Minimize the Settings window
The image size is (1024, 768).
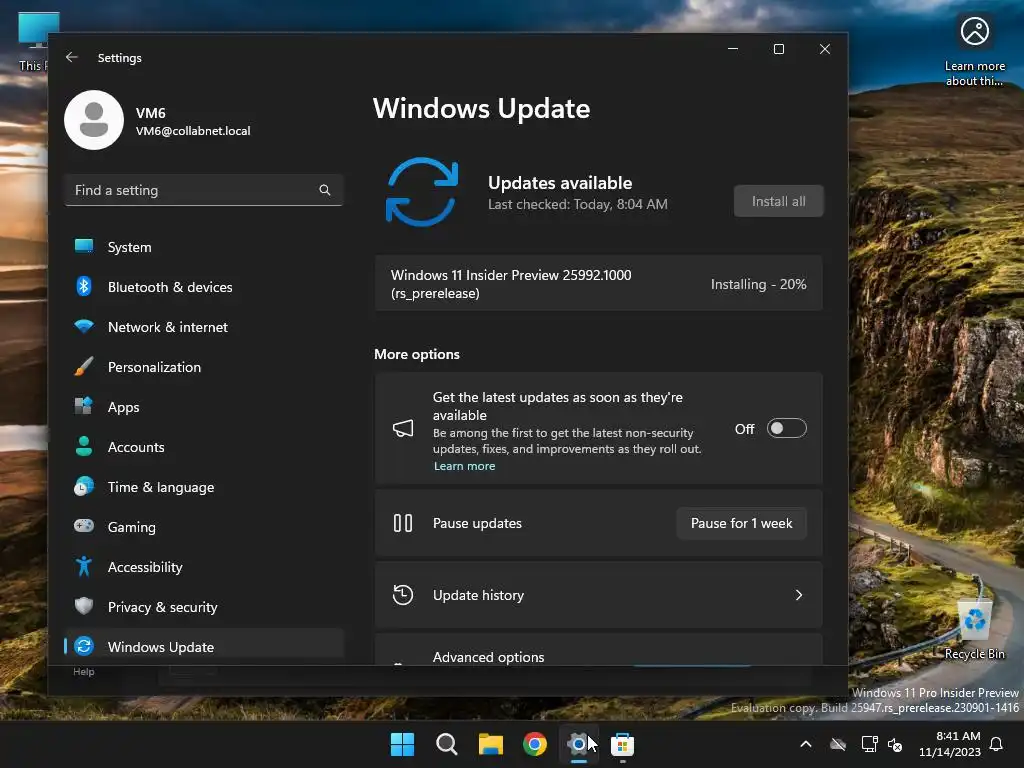733,49
